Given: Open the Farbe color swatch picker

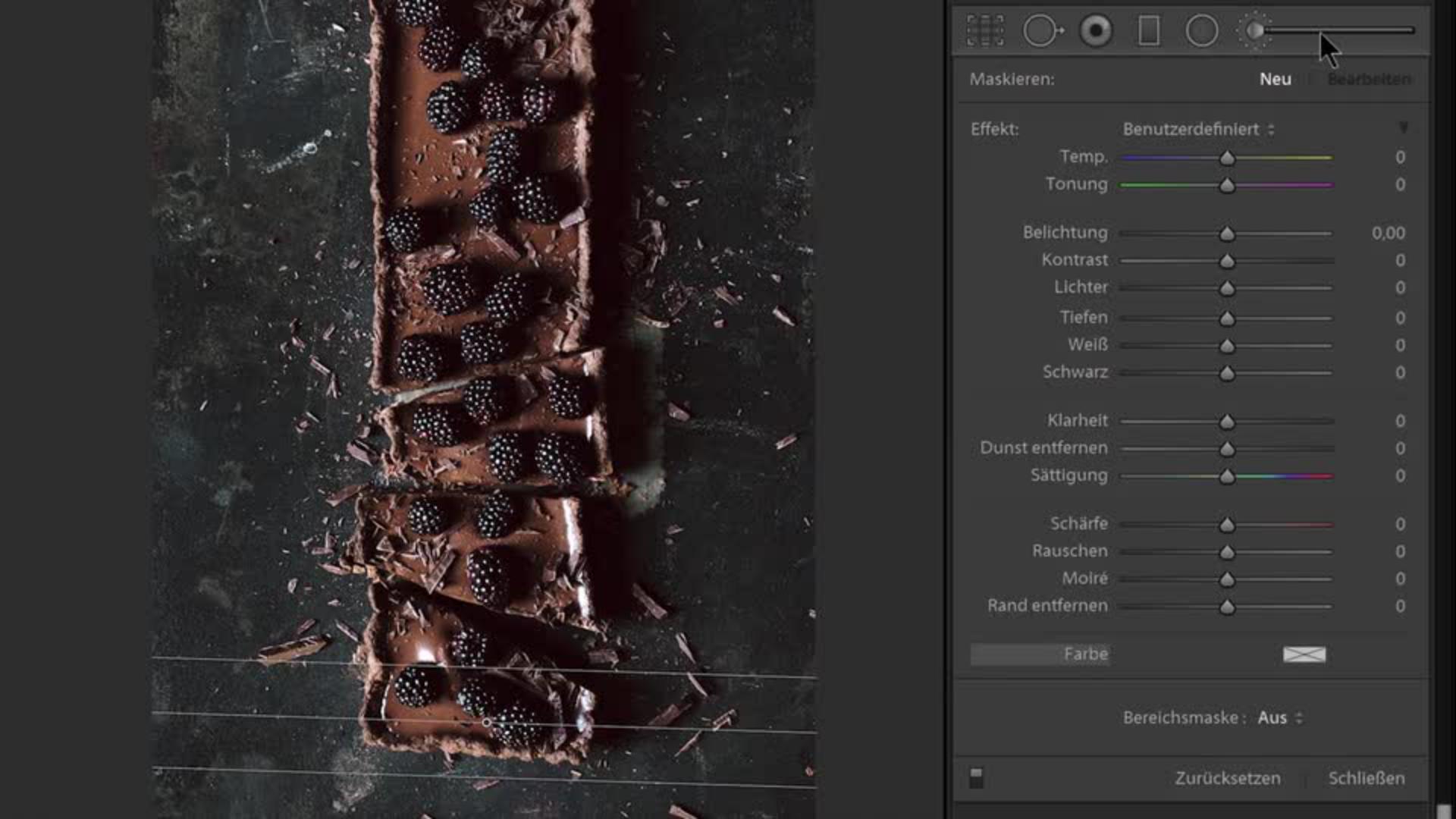Looking at the screenshot, I should coord(1304,654).
